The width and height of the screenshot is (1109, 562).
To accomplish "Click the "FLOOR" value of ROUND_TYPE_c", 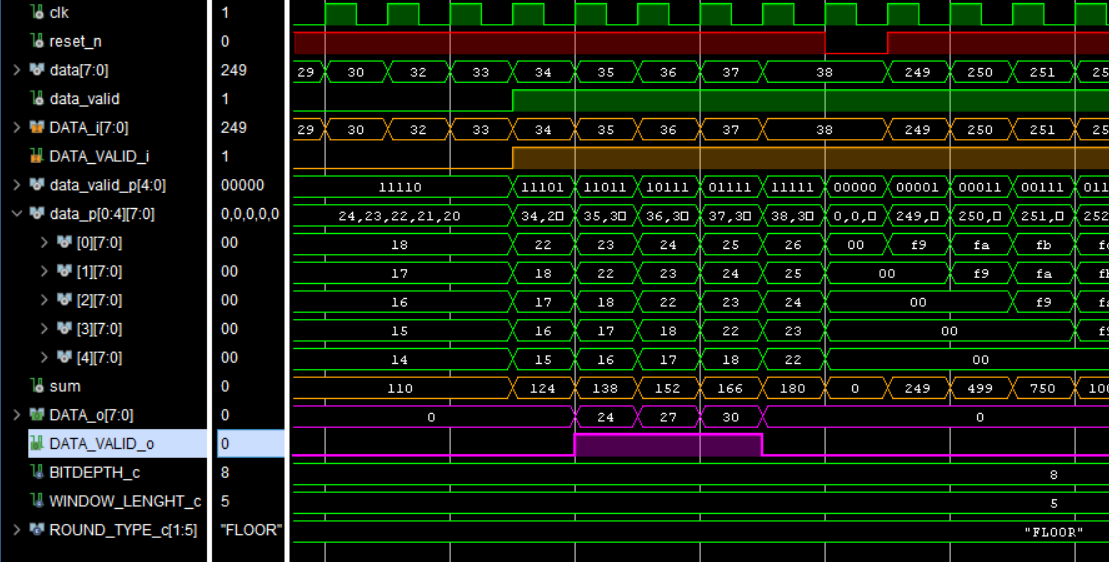I will [250, 530].
